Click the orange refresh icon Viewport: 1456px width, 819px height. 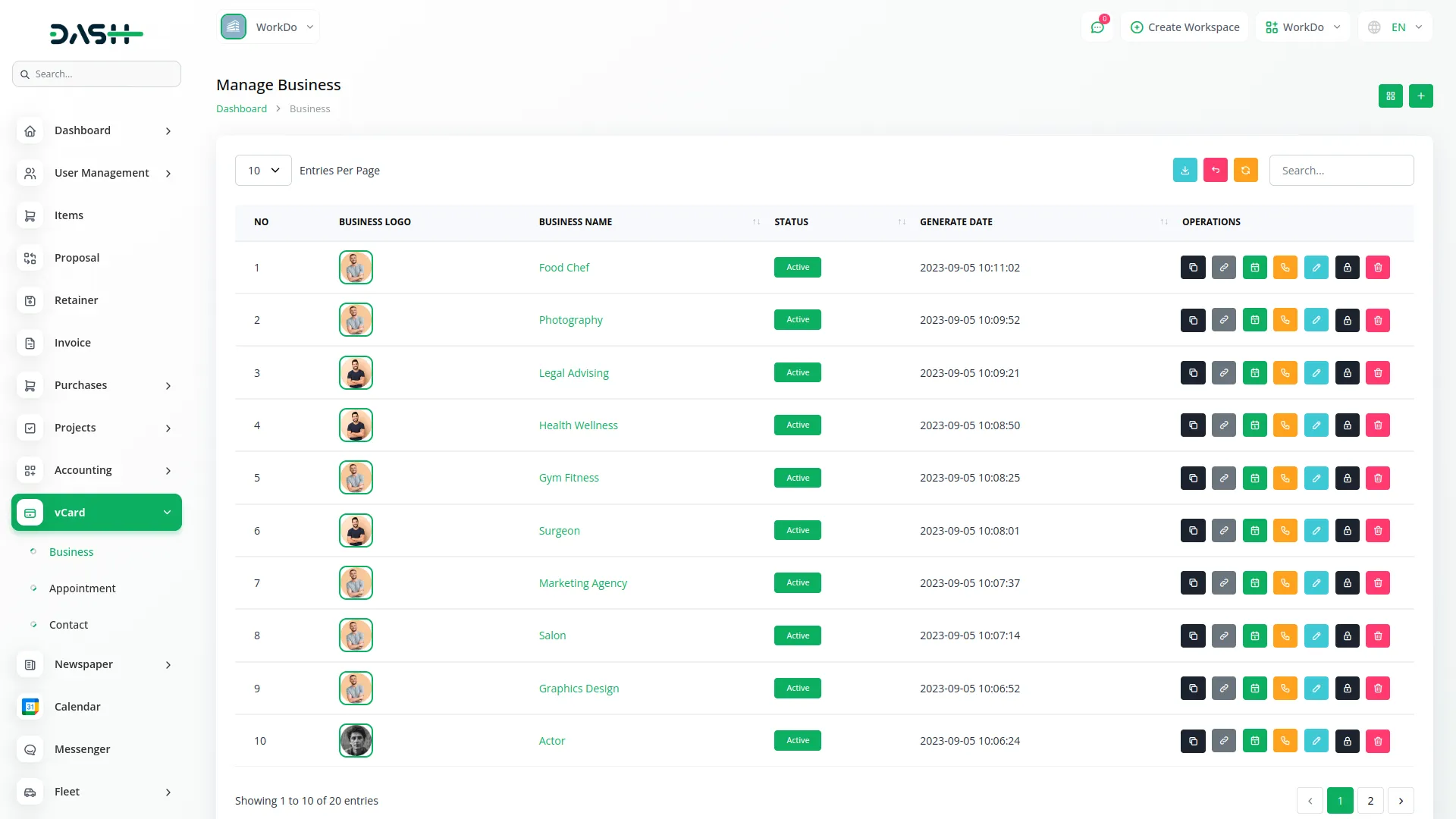pyautogui.click(x=1245, y=171)
